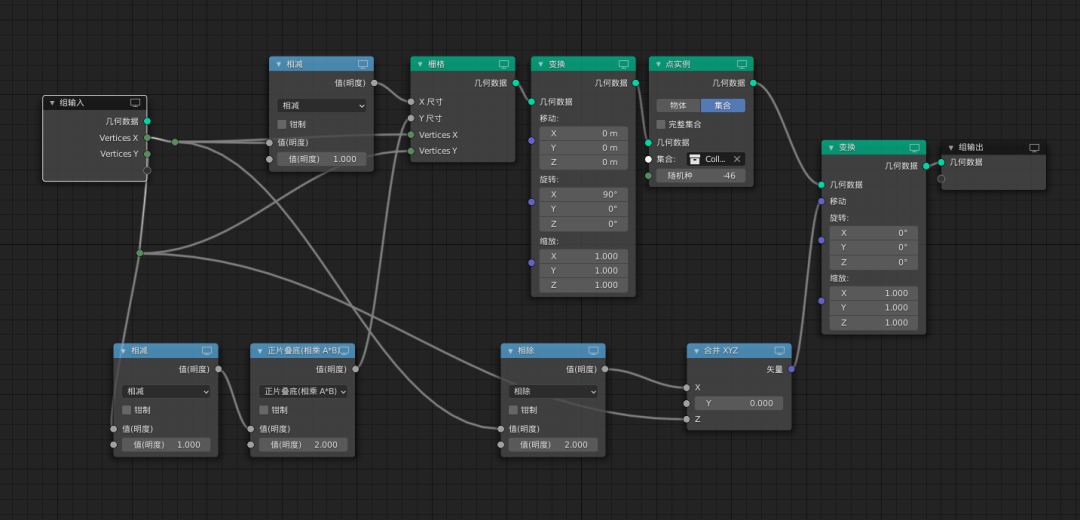Clear the collection with the X icon
Screen dimensions: 1080x520
point(737,159)
